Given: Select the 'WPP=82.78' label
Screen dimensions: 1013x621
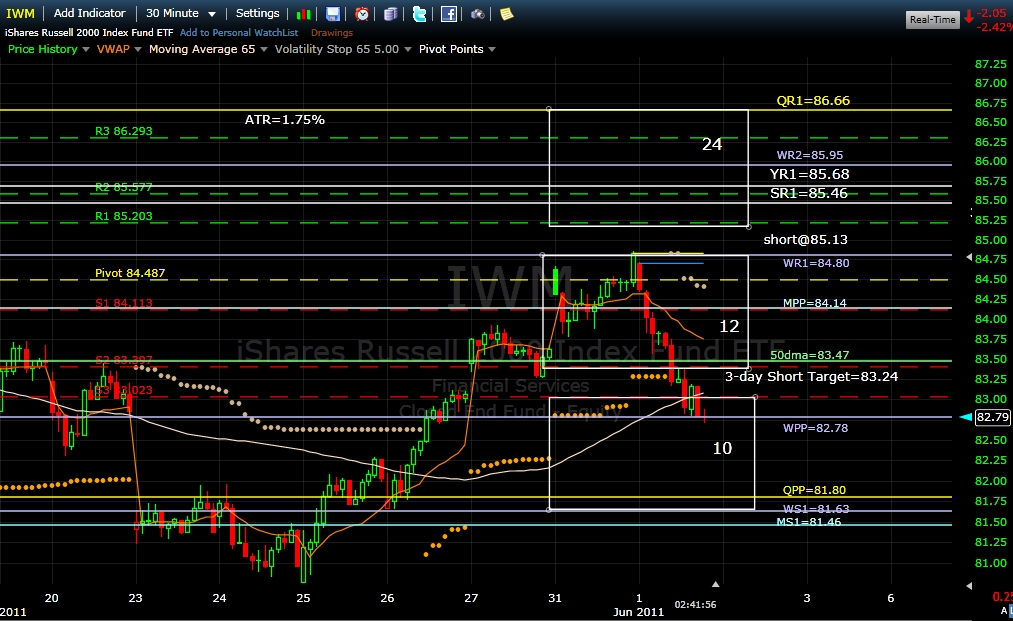Looking at the screenshot, I should coord(815,428).
